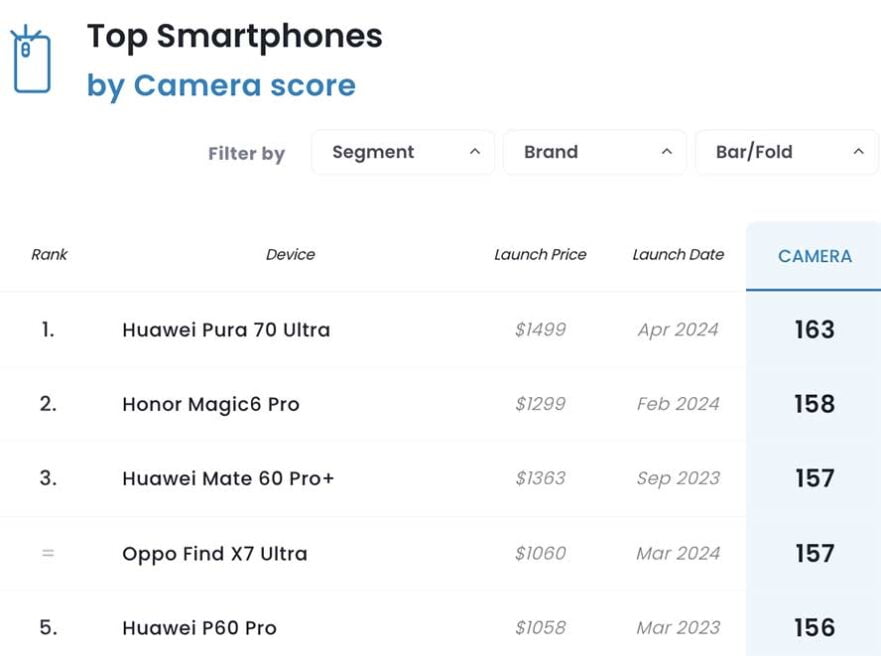Open the Huawei Pura 70 Ultra entry
This screenshot has width=881, height=656.
pos(227,329)
